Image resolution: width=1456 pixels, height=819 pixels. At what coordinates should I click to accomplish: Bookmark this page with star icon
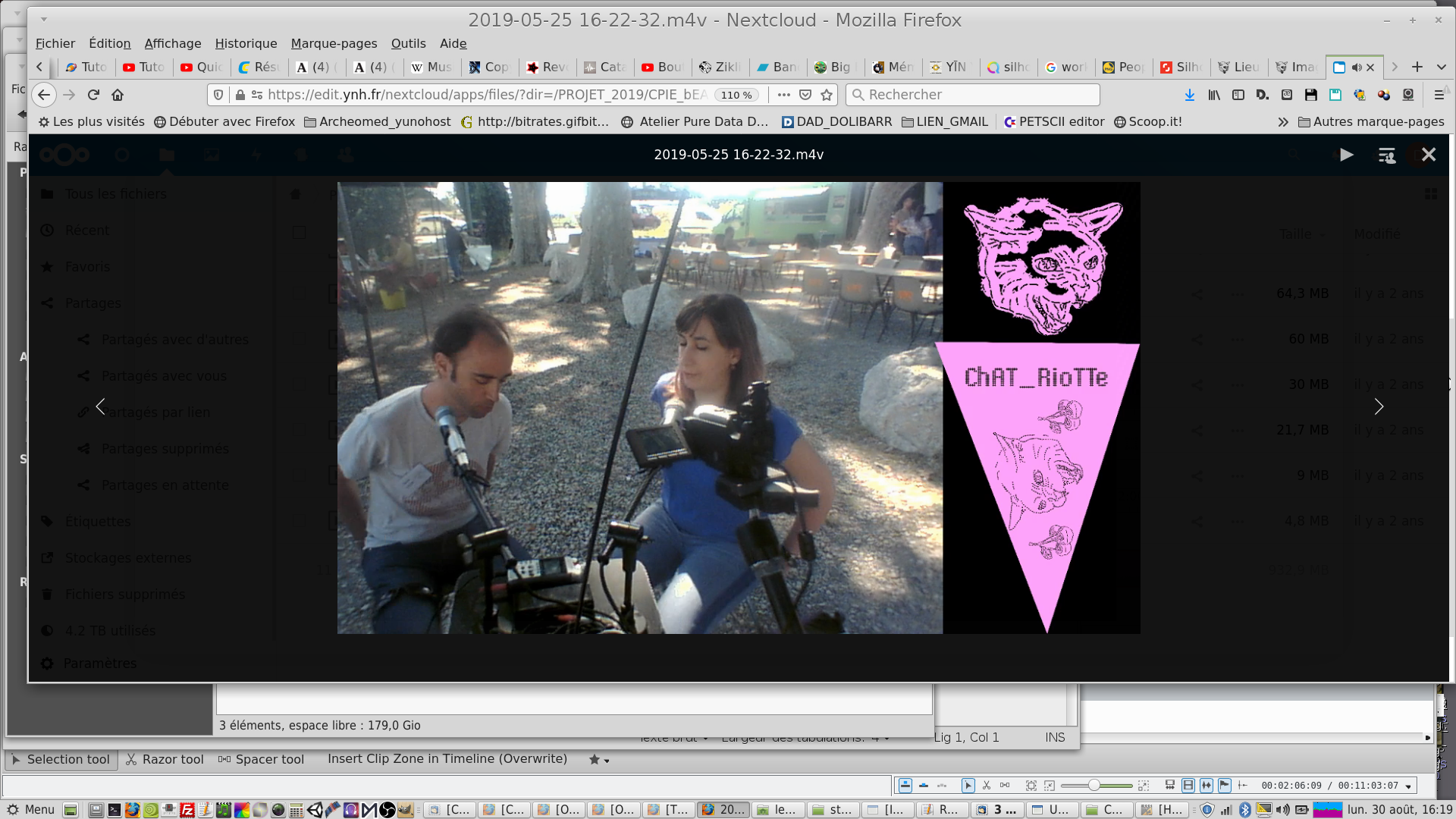click(x=827, y=95)
